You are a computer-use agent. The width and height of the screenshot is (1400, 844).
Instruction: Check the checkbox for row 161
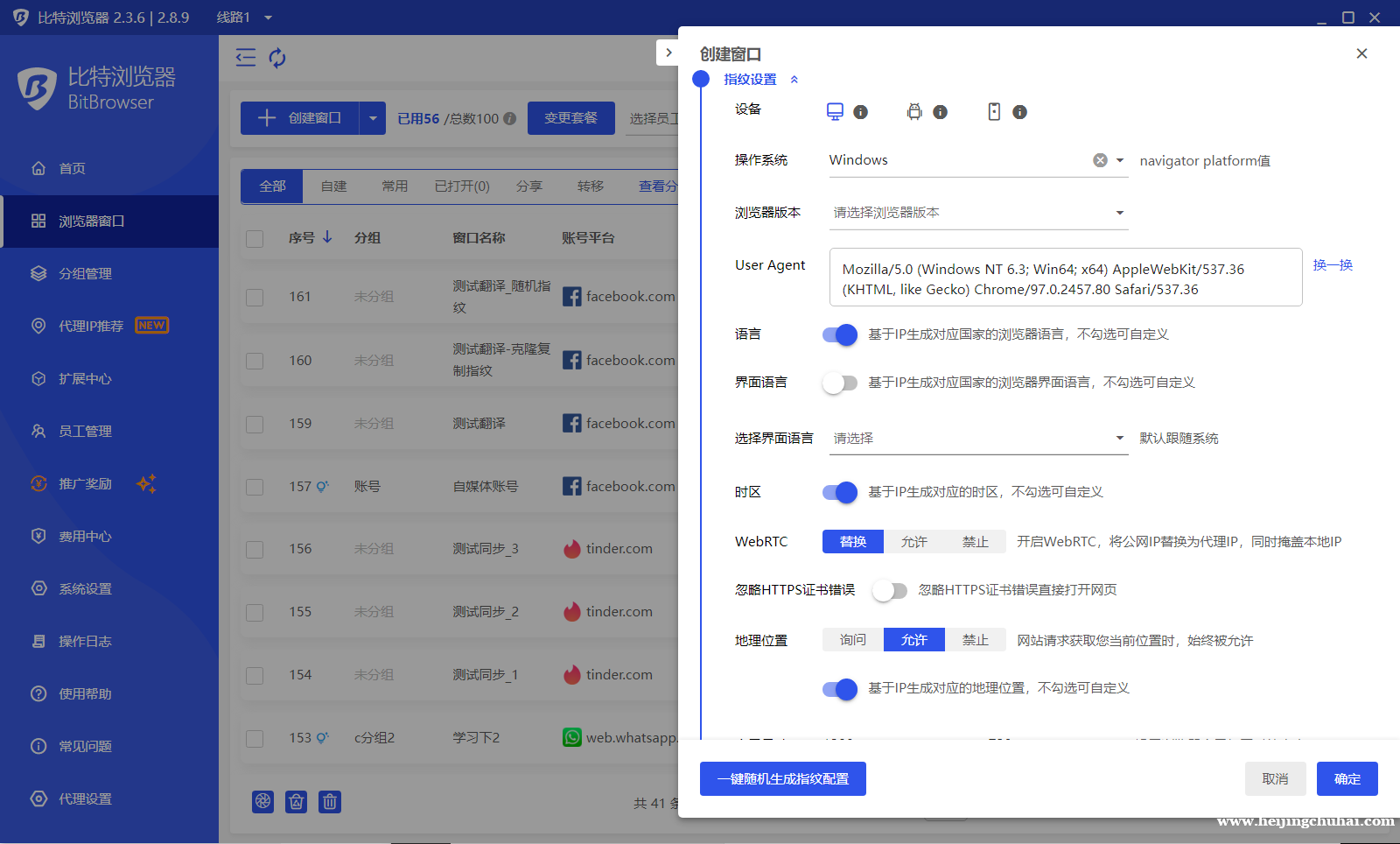255,298
